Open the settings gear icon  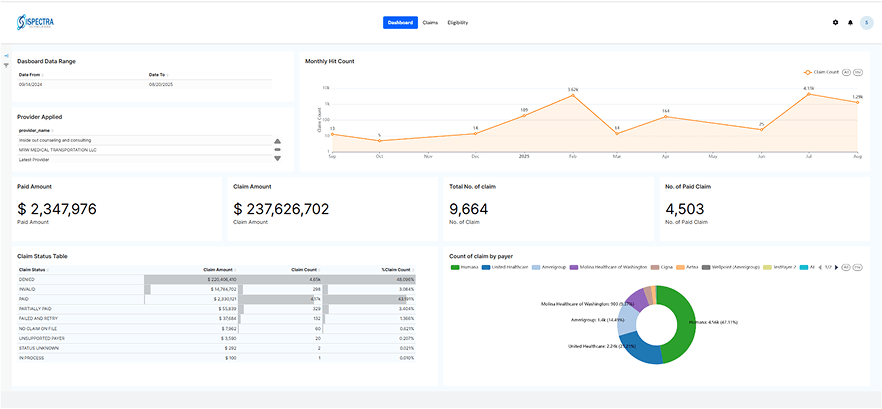coord(836,22)
